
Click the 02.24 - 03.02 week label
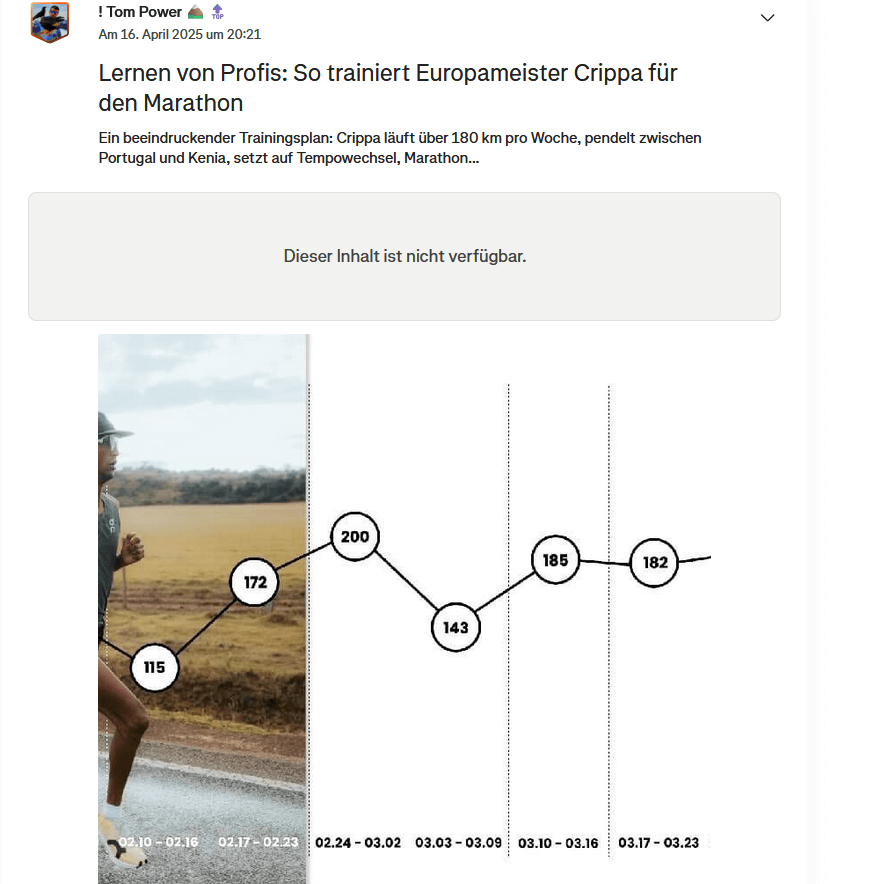click(x=357, y=843)
